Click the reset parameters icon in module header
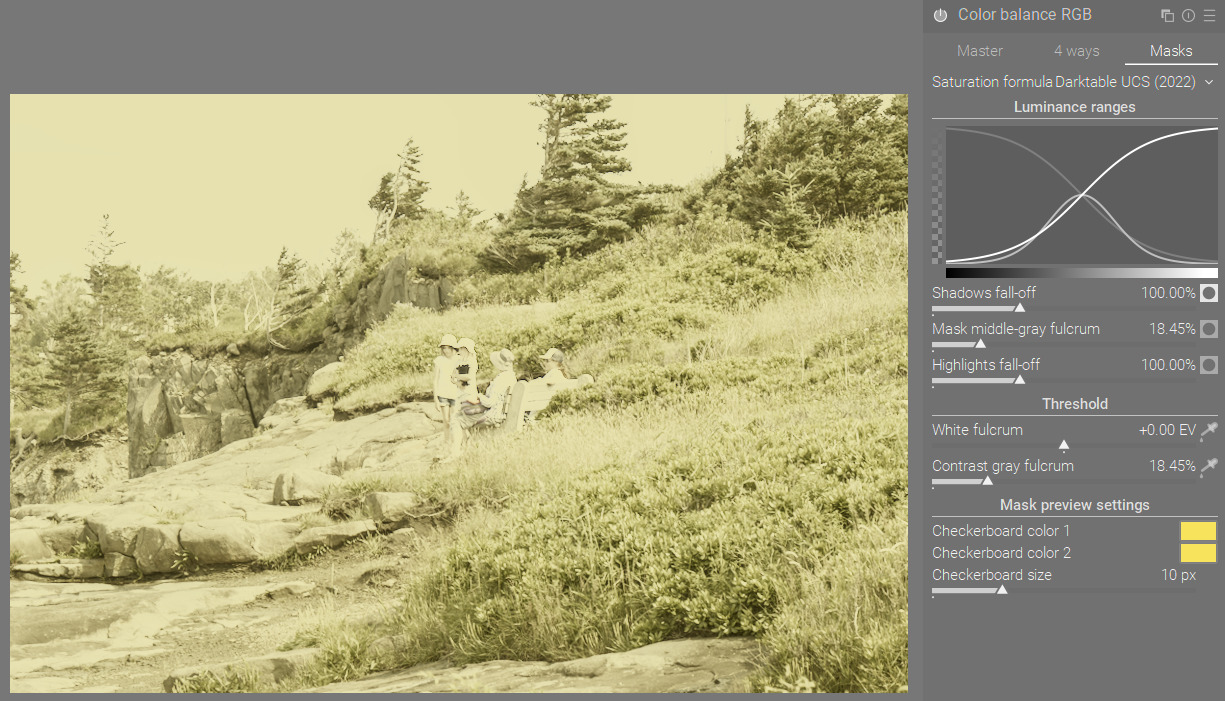The height and width of the screenshot is (701, 1225). pos(1188,15)
